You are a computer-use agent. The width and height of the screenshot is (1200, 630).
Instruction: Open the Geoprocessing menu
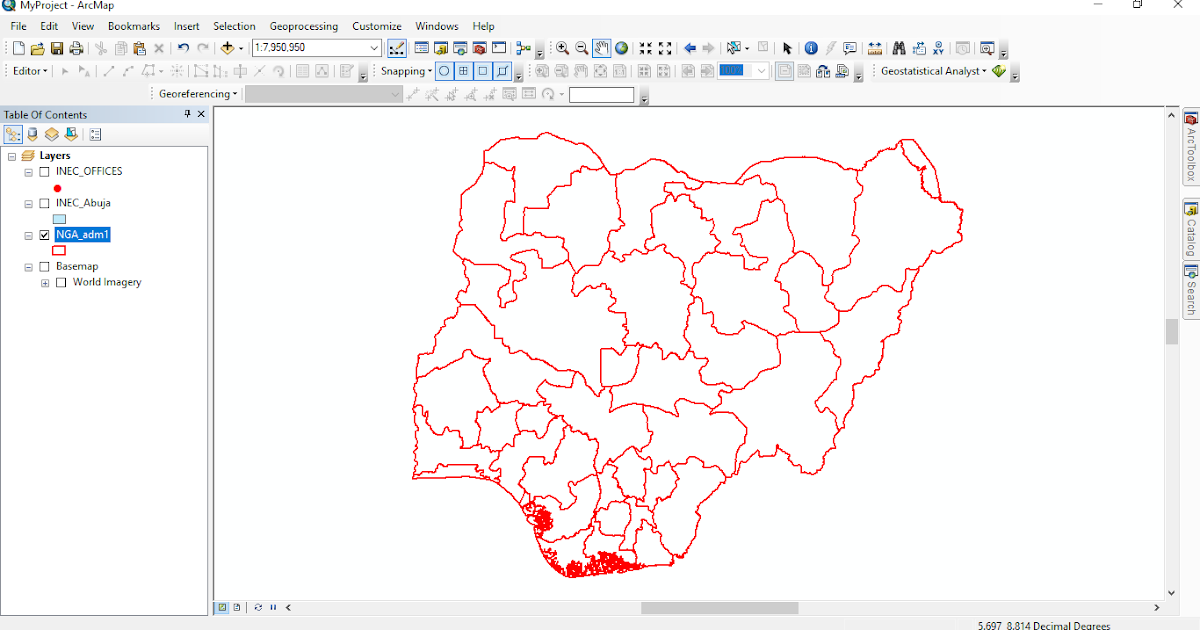tap(303, 26)
